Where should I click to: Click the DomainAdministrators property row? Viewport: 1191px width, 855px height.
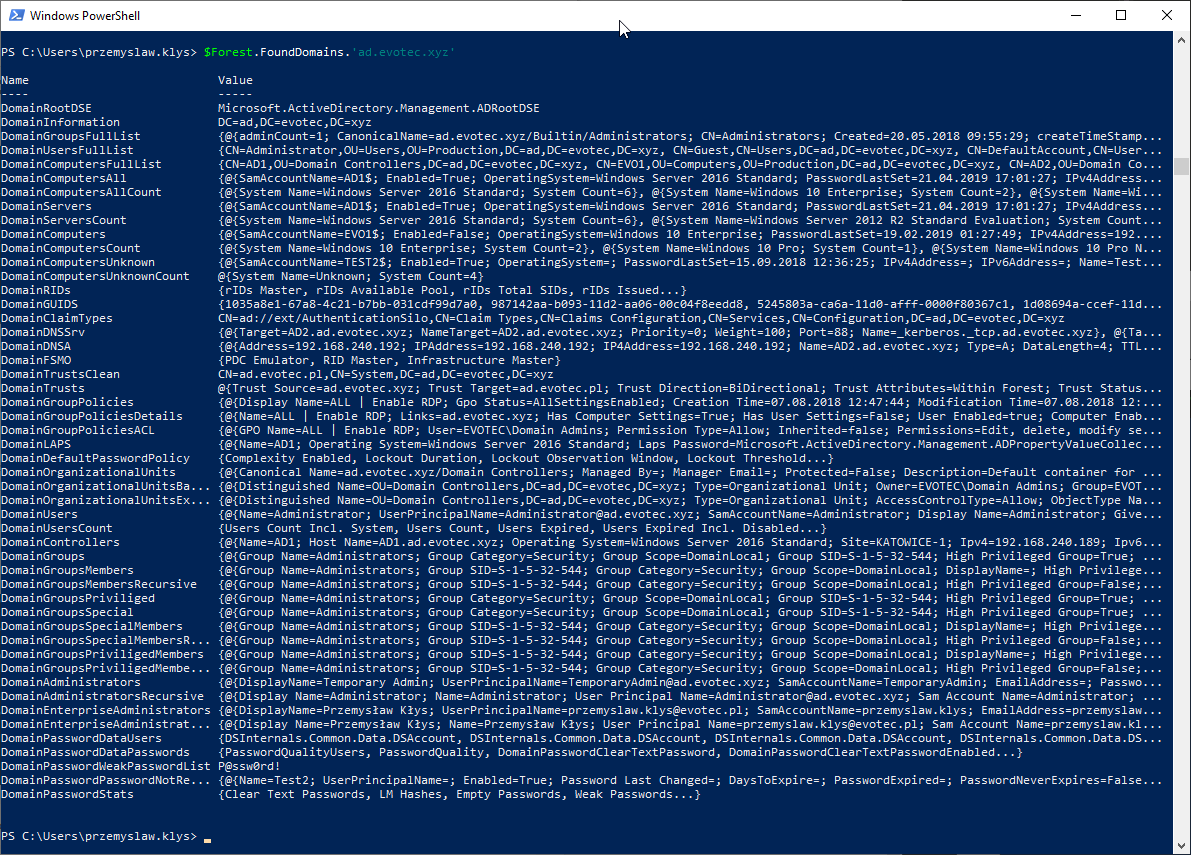coord(68,681)
